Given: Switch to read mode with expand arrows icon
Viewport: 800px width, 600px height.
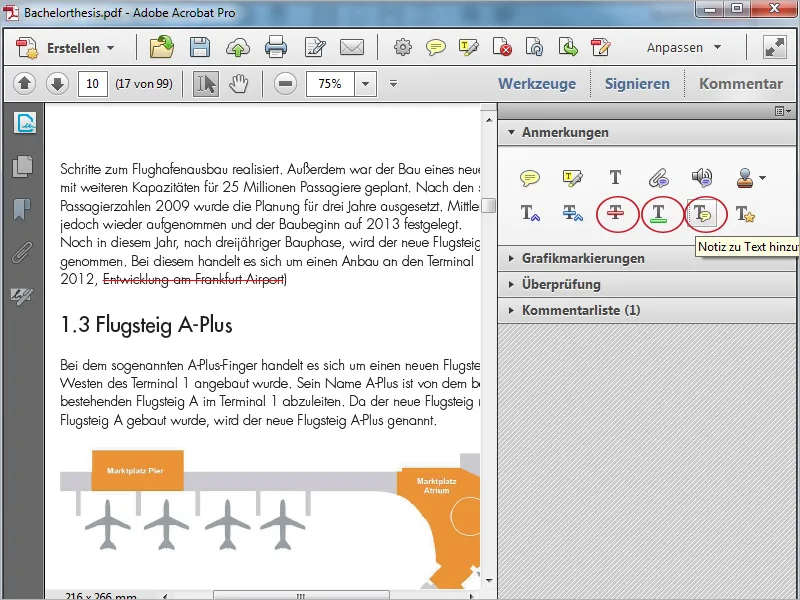Looking at the screenshot, I should (774, 47).
